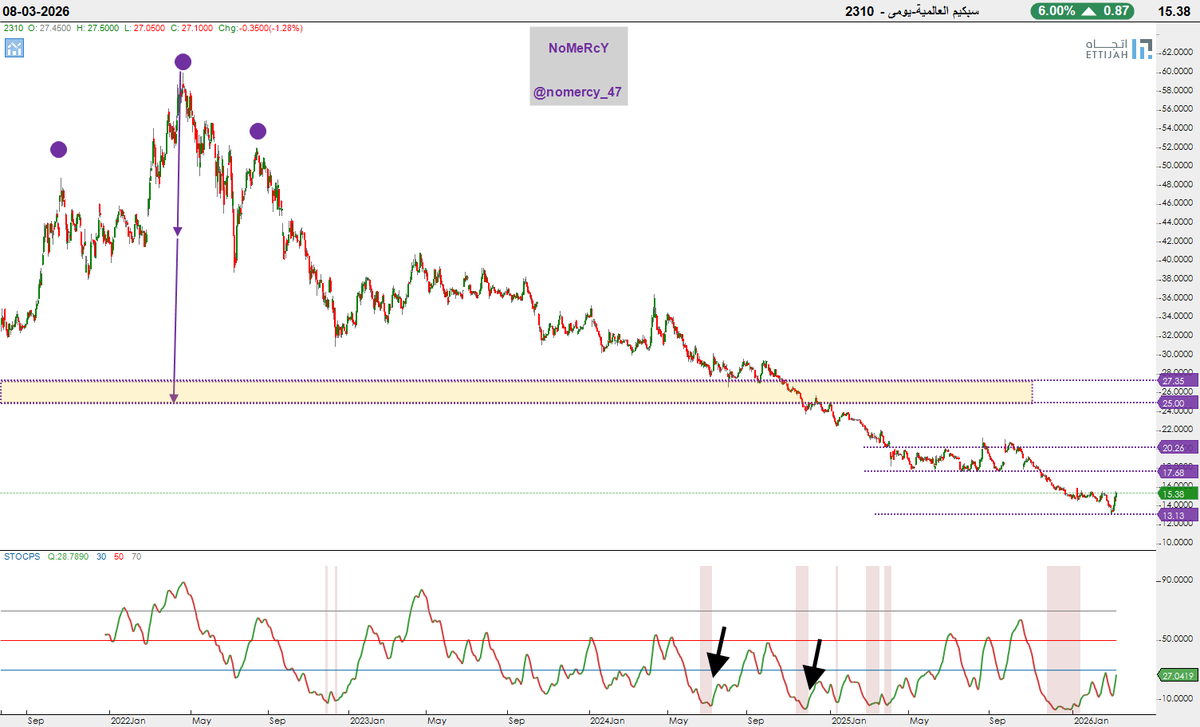1200x727 pixels.
Task: Click the 27.0419 stochastic value label
Action: pyautogui.click(x=1176, y=675)
